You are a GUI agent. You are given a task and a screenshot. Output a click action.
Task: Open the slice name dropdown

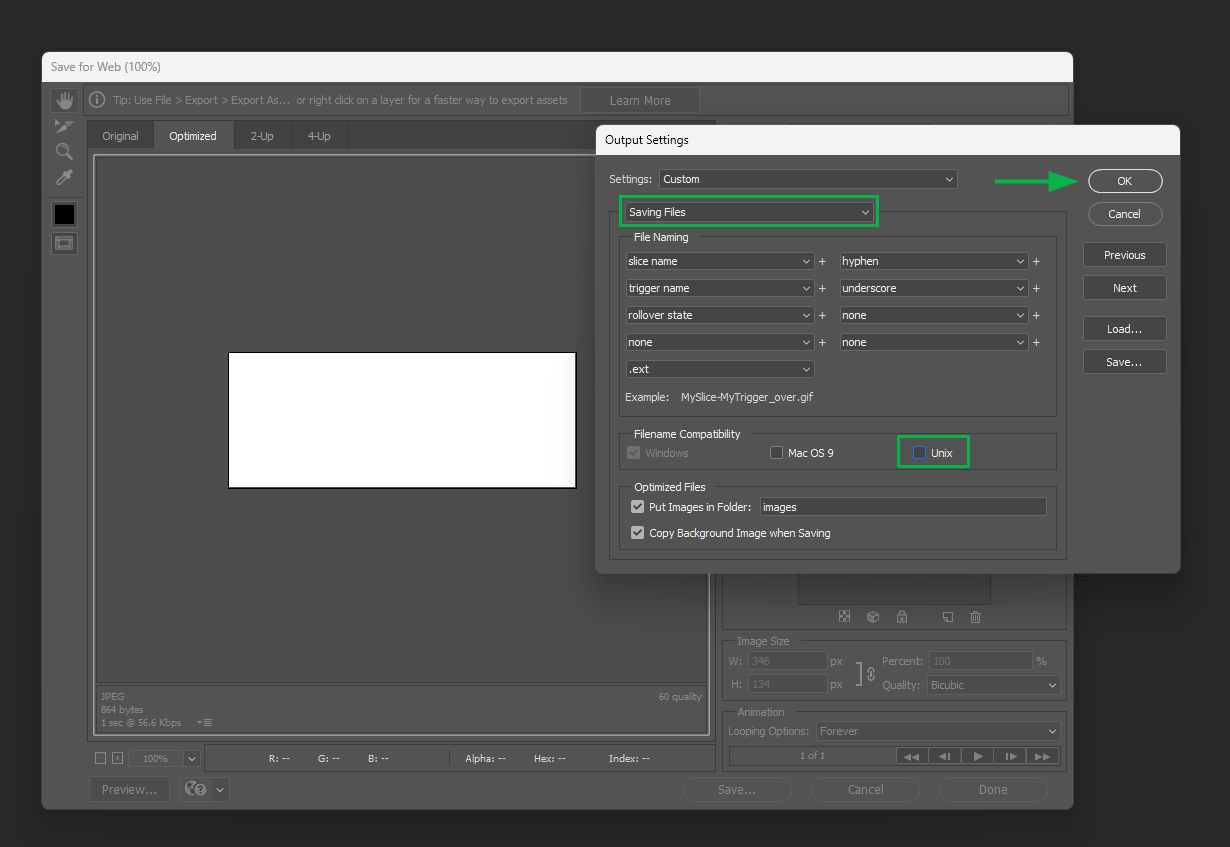(719, 261)
